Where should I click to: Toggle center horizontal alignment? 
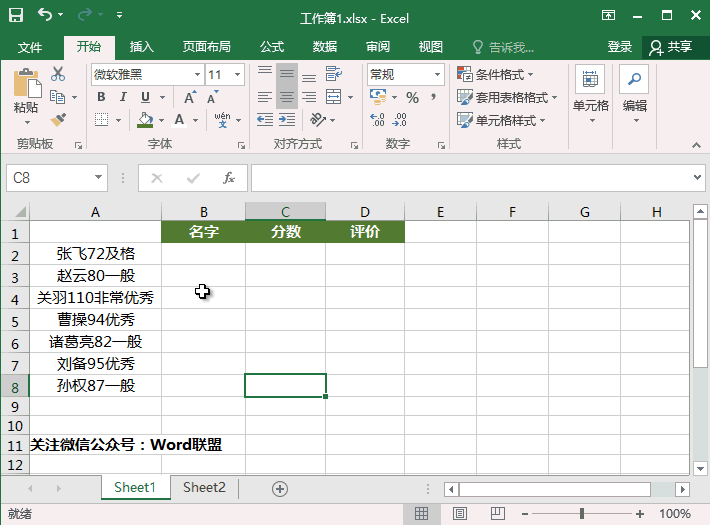(x=287, y=97)
